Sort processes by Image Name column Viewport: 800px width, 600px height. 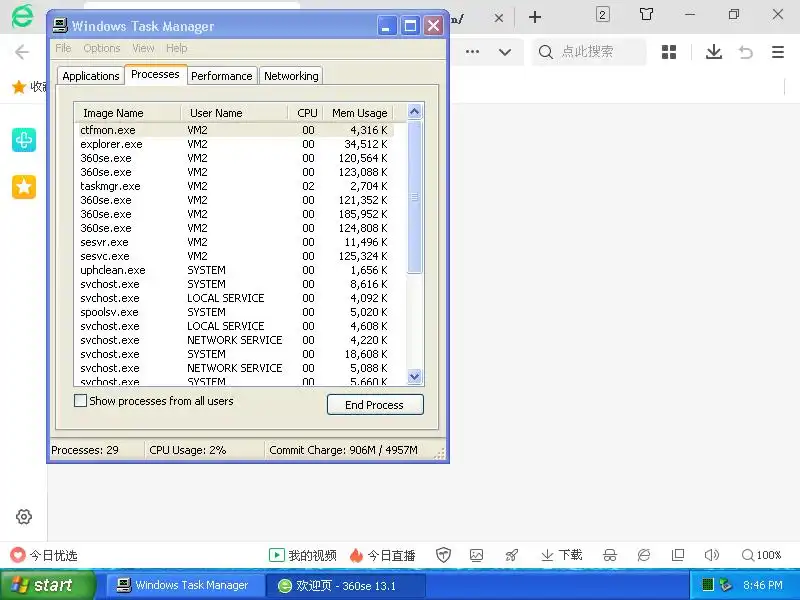(128, 113)
